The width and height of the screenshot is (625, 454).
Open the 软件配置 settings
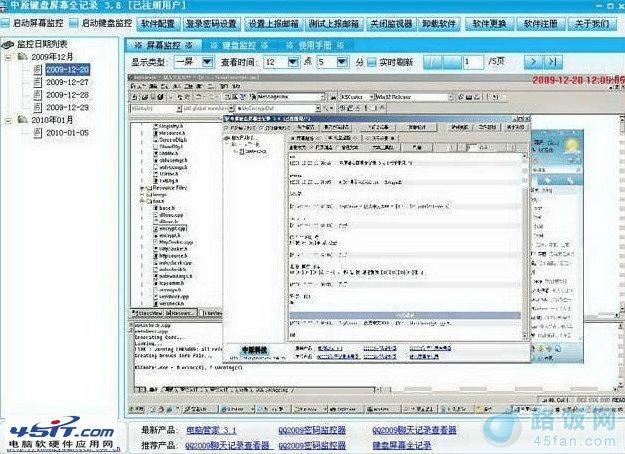click(158, 24)
